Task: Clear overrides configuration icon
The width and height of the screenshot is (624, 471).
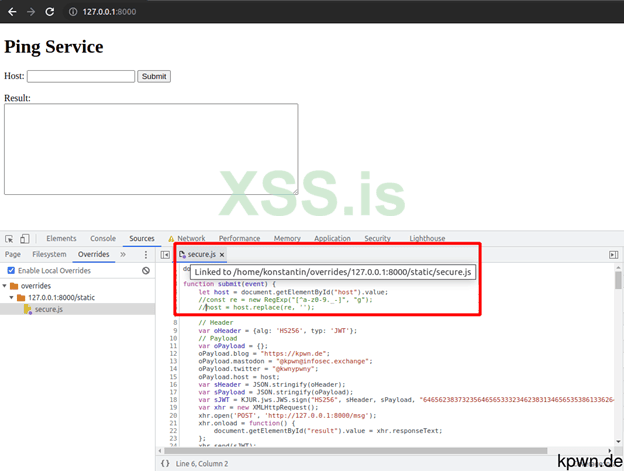Action: pos(146,271)
